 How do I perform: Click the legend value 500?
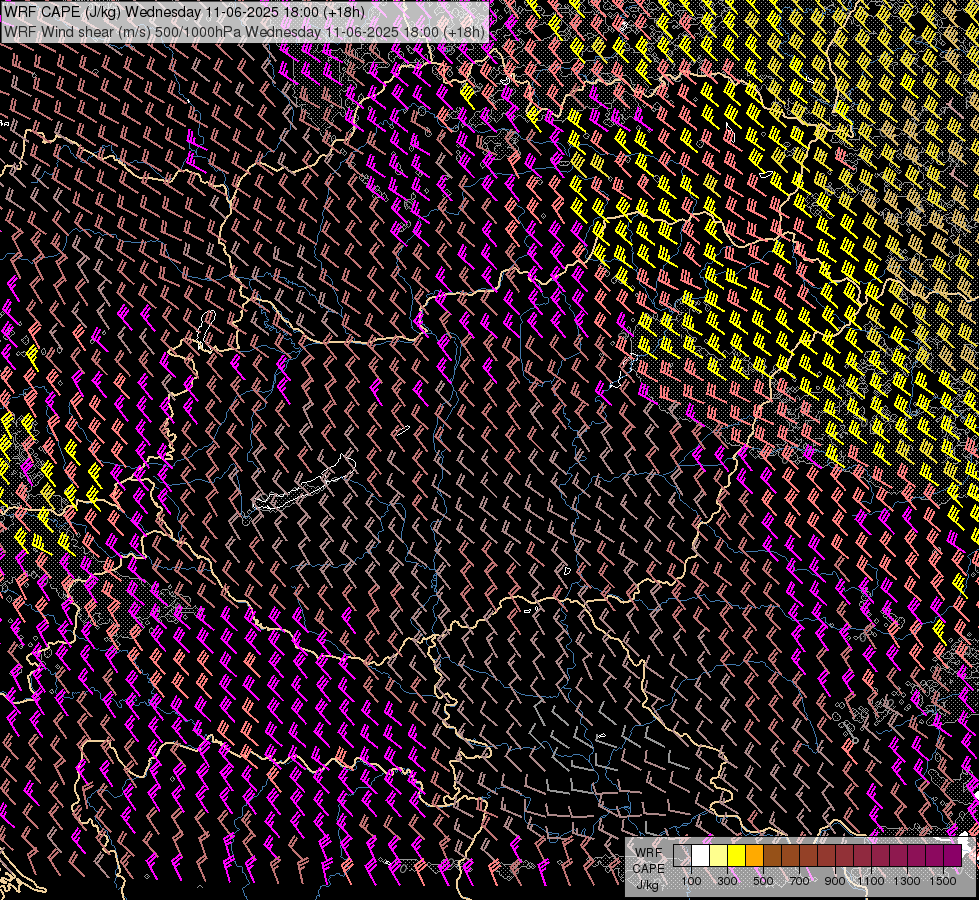(x=763, y=881)
